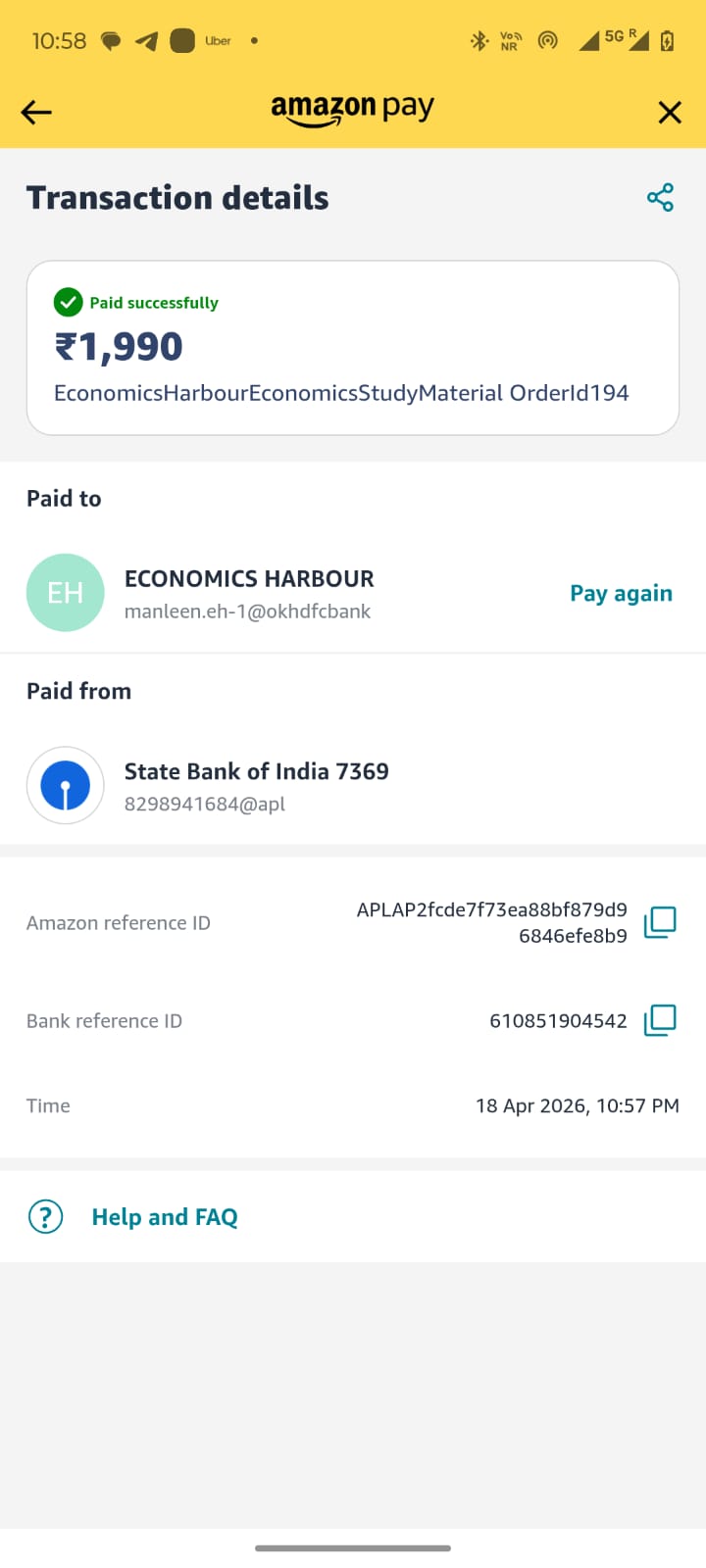Share the transaction details
706x1568 pixels.
[x=660, y=197]
